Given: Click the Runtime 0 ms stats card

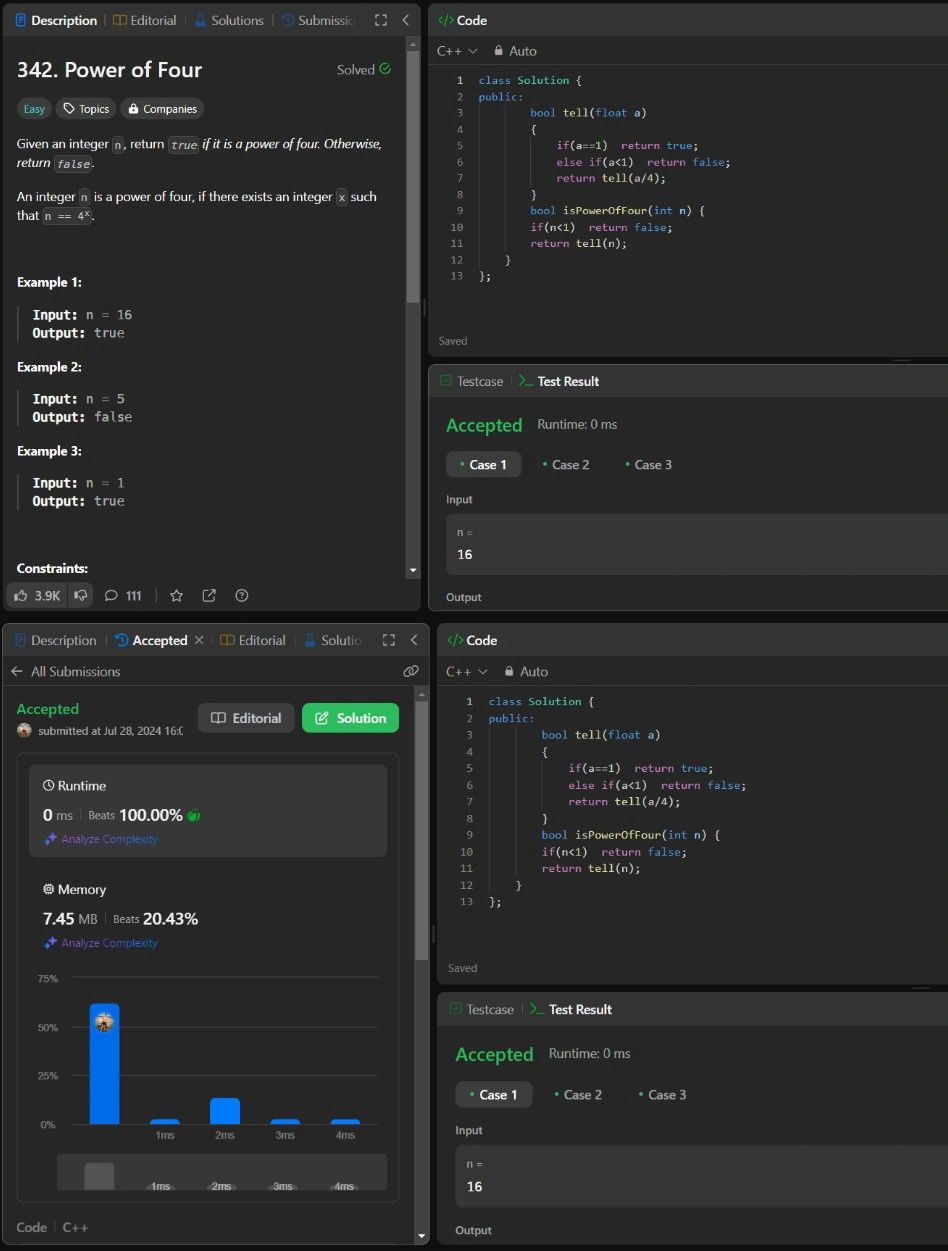Looking at the screenshot, I should coord(208,810).
